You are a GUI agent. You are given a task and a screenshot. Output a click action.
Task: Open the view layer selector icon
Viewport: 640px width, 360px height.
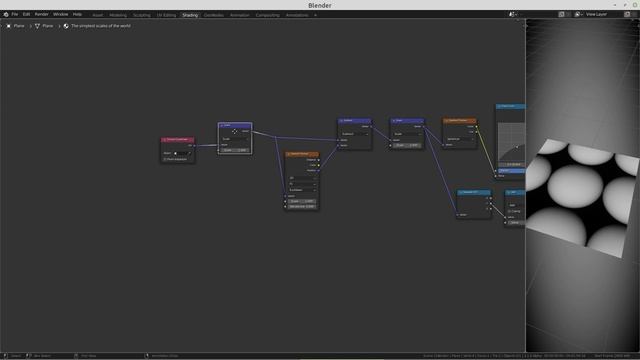pos(578,14)
